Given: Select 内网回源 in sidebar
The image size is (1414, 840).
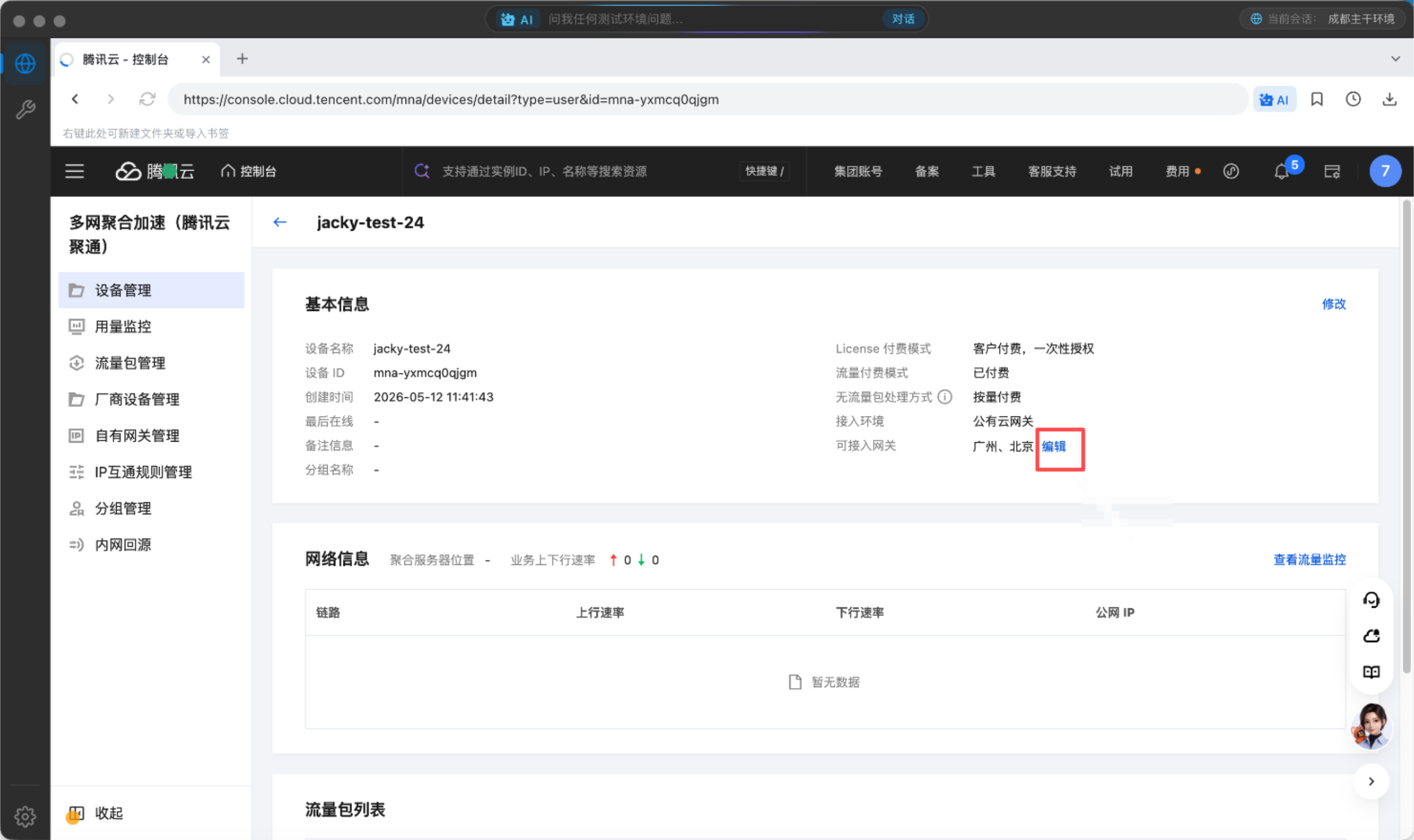Looking at the screenshot, I should click(x=151, y=545).
